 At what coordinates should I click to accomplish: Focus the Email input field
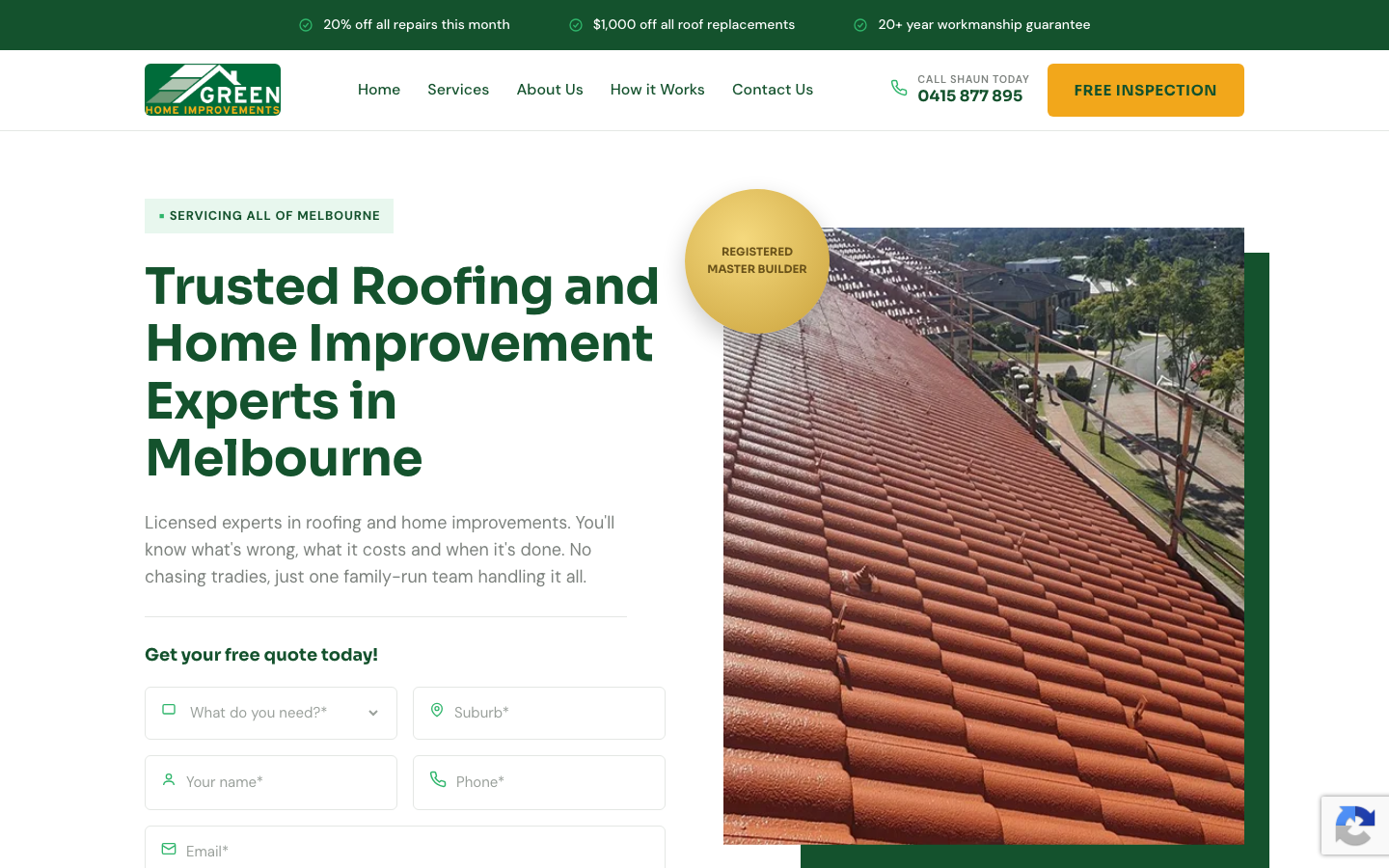point(405,848)
